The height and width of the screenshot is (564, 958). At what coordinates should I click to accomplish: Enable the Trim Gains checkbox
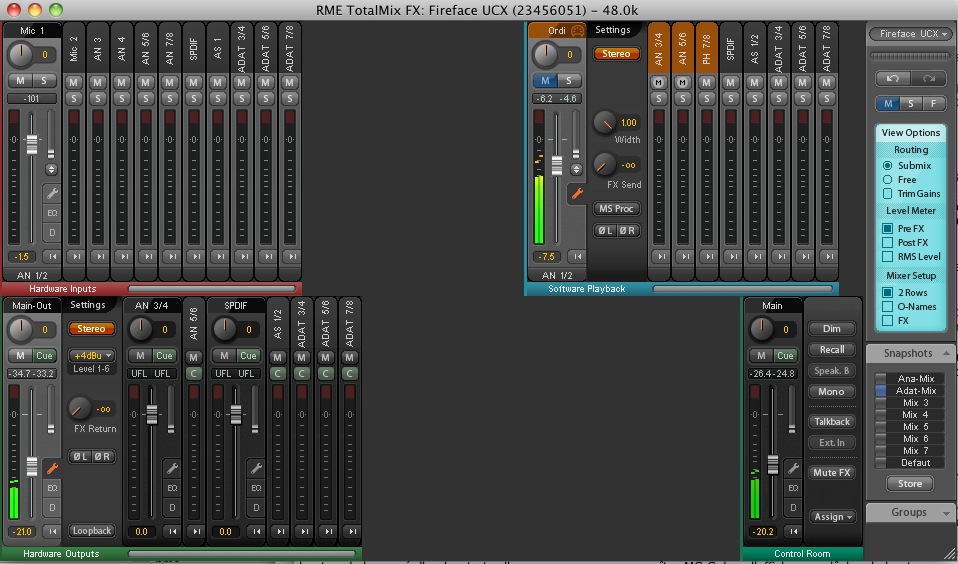click(x=887, y=194)
